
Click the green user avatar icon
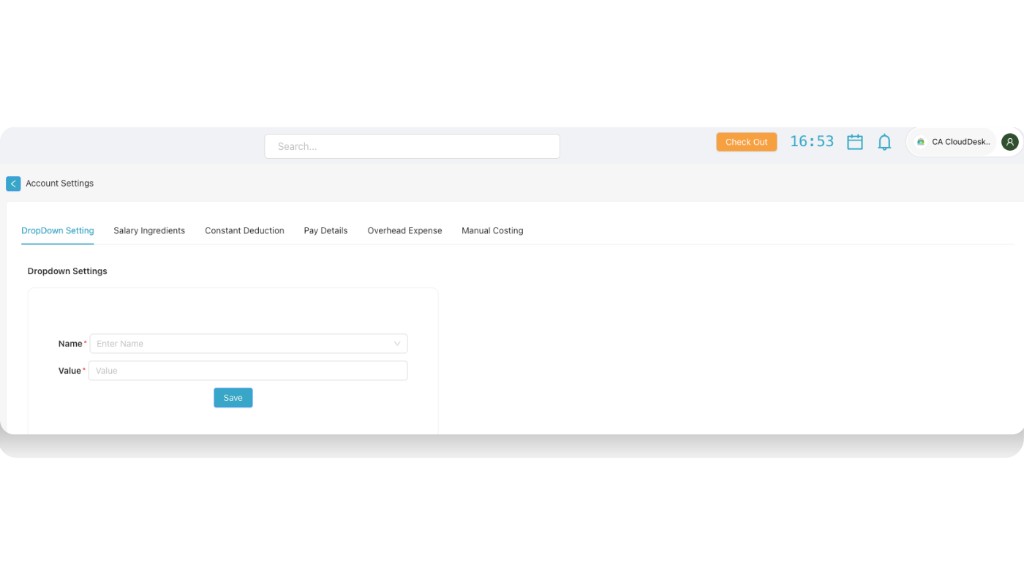click(x=1009, y=142)
